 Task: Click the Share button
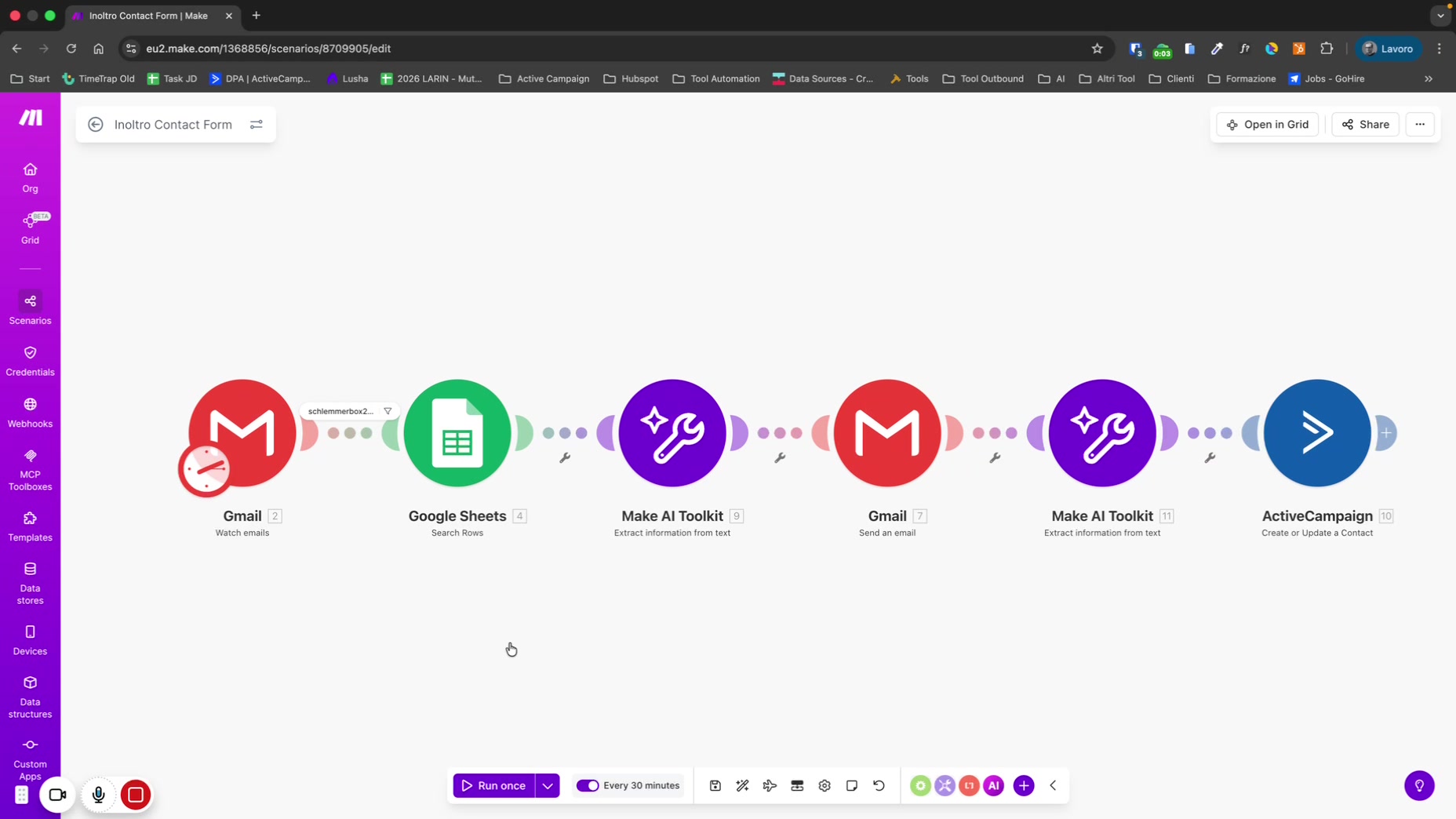click(x=1365, y=124)
